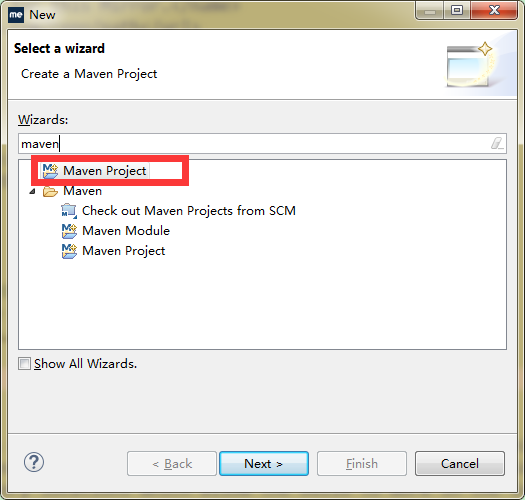Click the Maven folder icon
The width and height of the screenshot is (525, 500).
[x=50, y=191]
